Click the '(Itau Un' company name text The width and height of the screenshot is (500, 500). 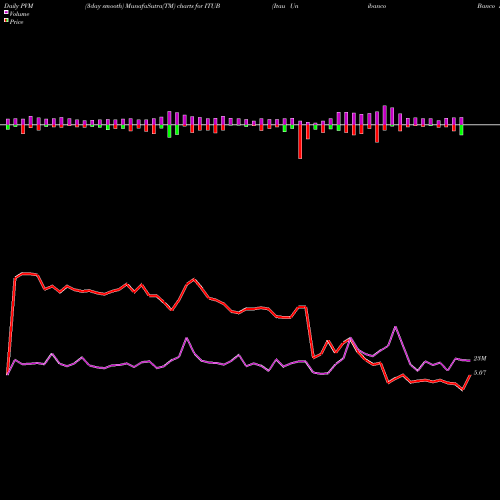(285, 6)
